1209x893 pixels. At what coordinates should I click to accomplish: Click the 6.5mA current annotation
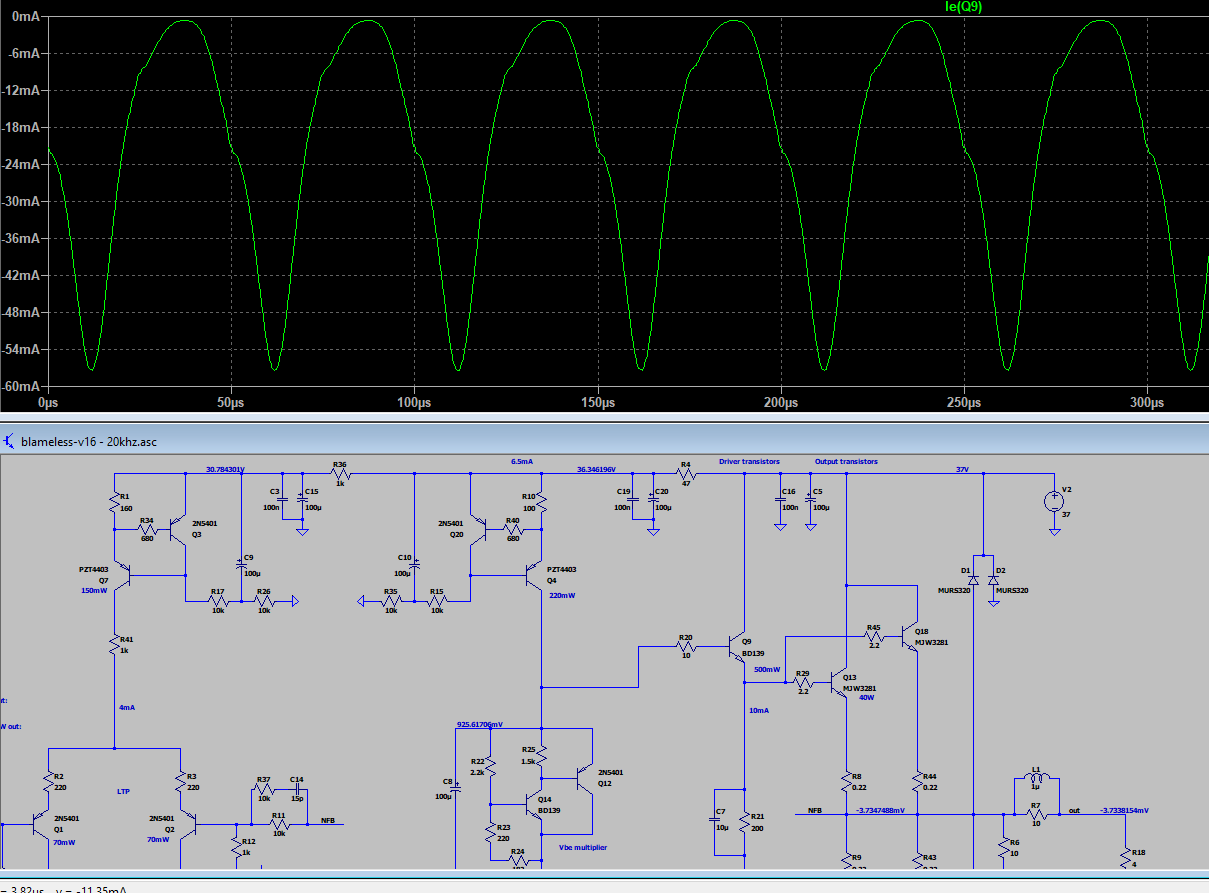point(522,461)
